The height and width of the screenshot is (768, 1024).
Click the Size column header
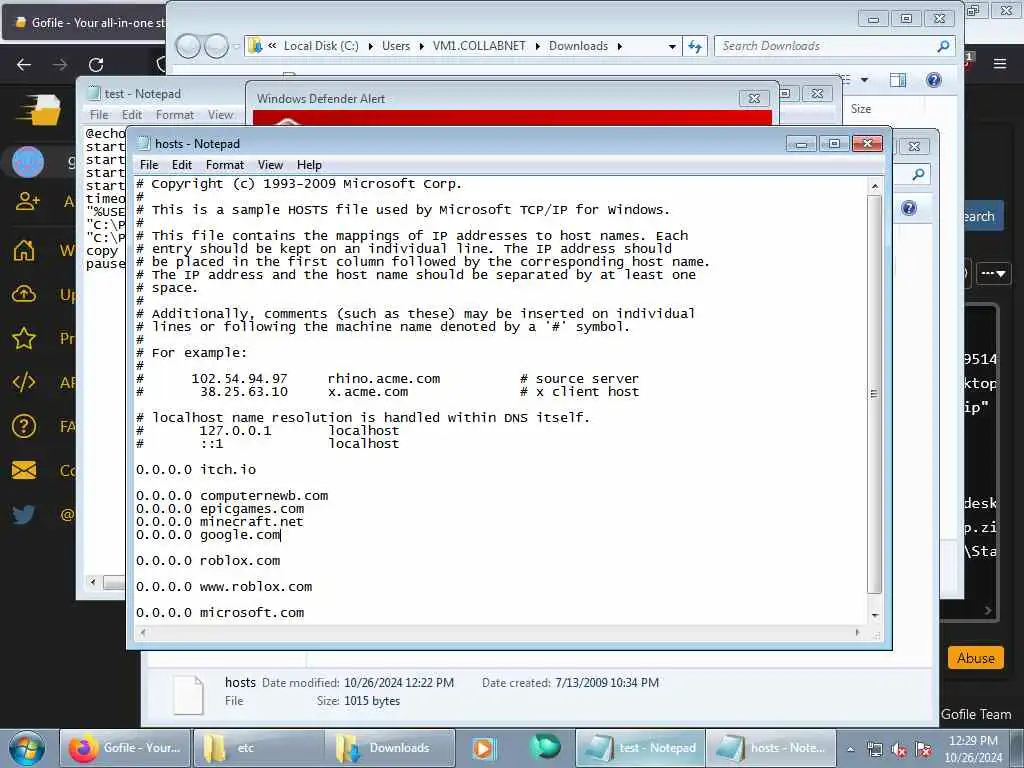pos(861,108)
